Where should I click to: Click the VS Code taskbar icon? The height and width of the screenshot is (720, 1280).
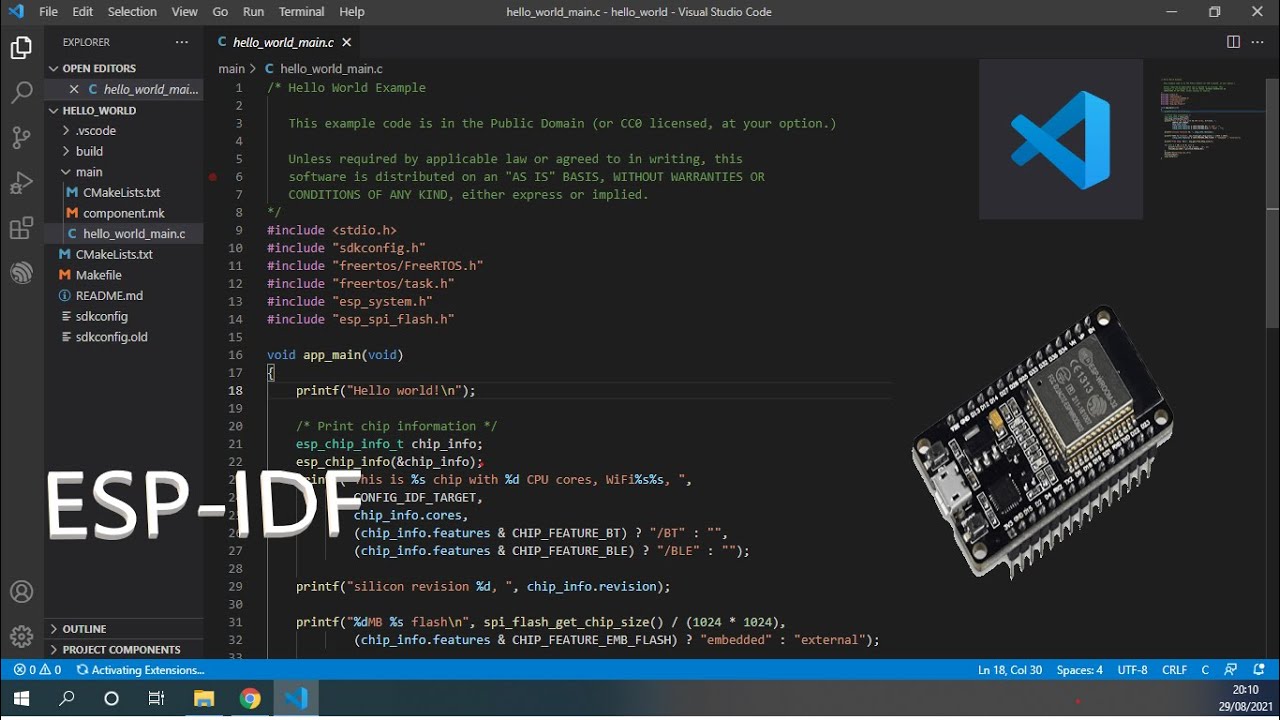pos(296,699)
